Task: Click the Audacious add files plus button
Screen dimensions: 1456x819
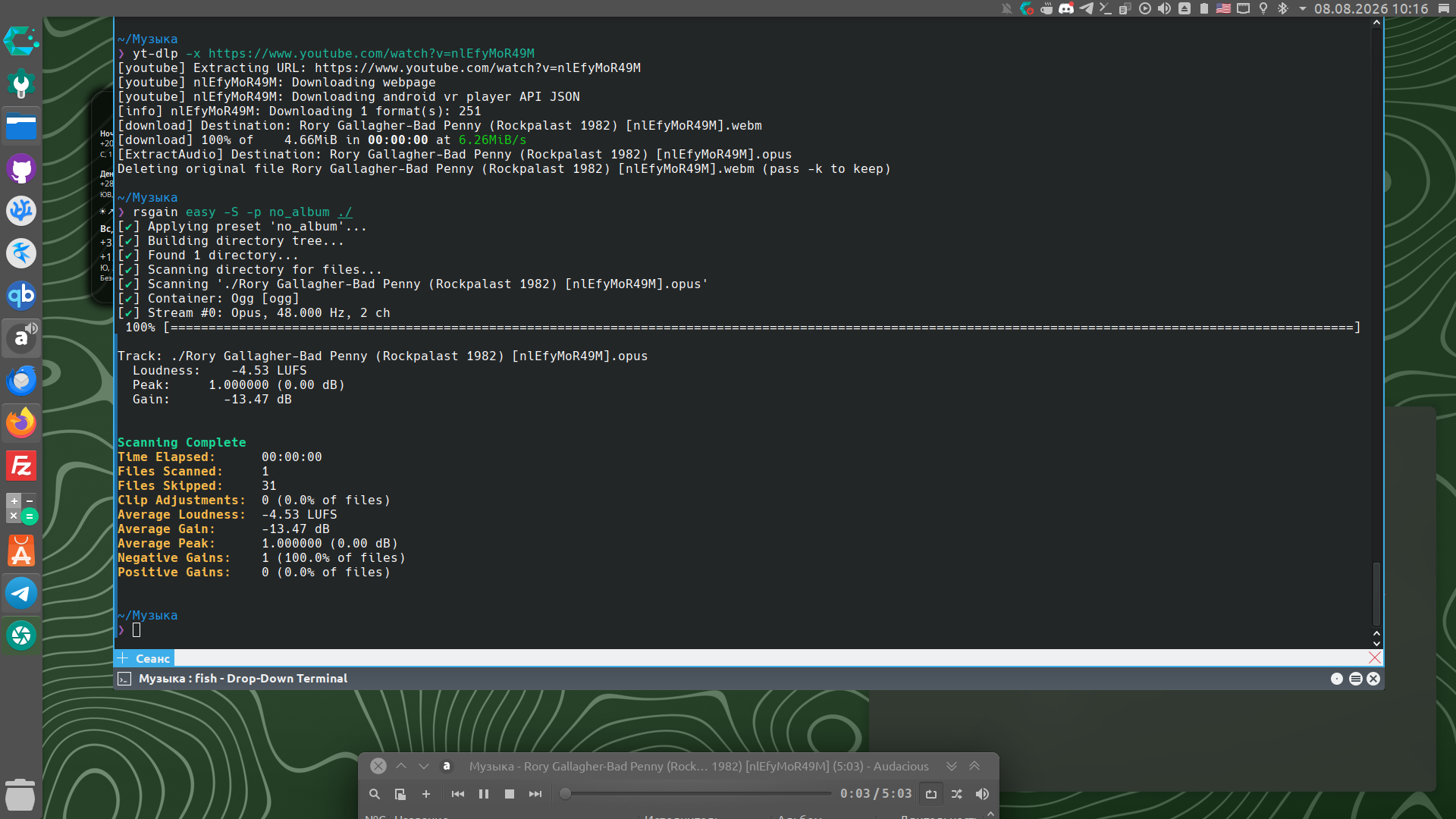Action: tap(426, 794)
